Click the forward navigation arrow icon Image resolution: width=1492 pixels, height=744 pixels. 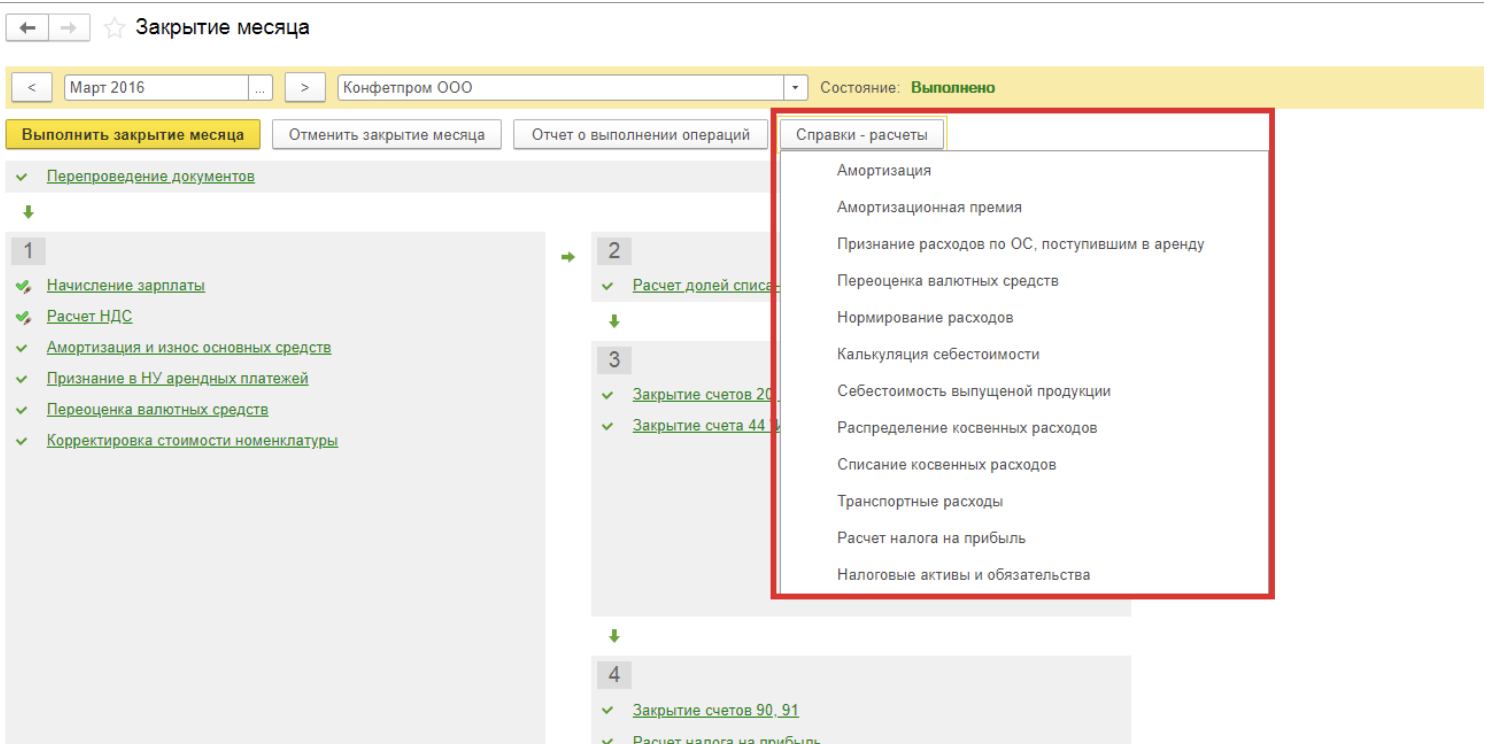(x=68, y=28)
